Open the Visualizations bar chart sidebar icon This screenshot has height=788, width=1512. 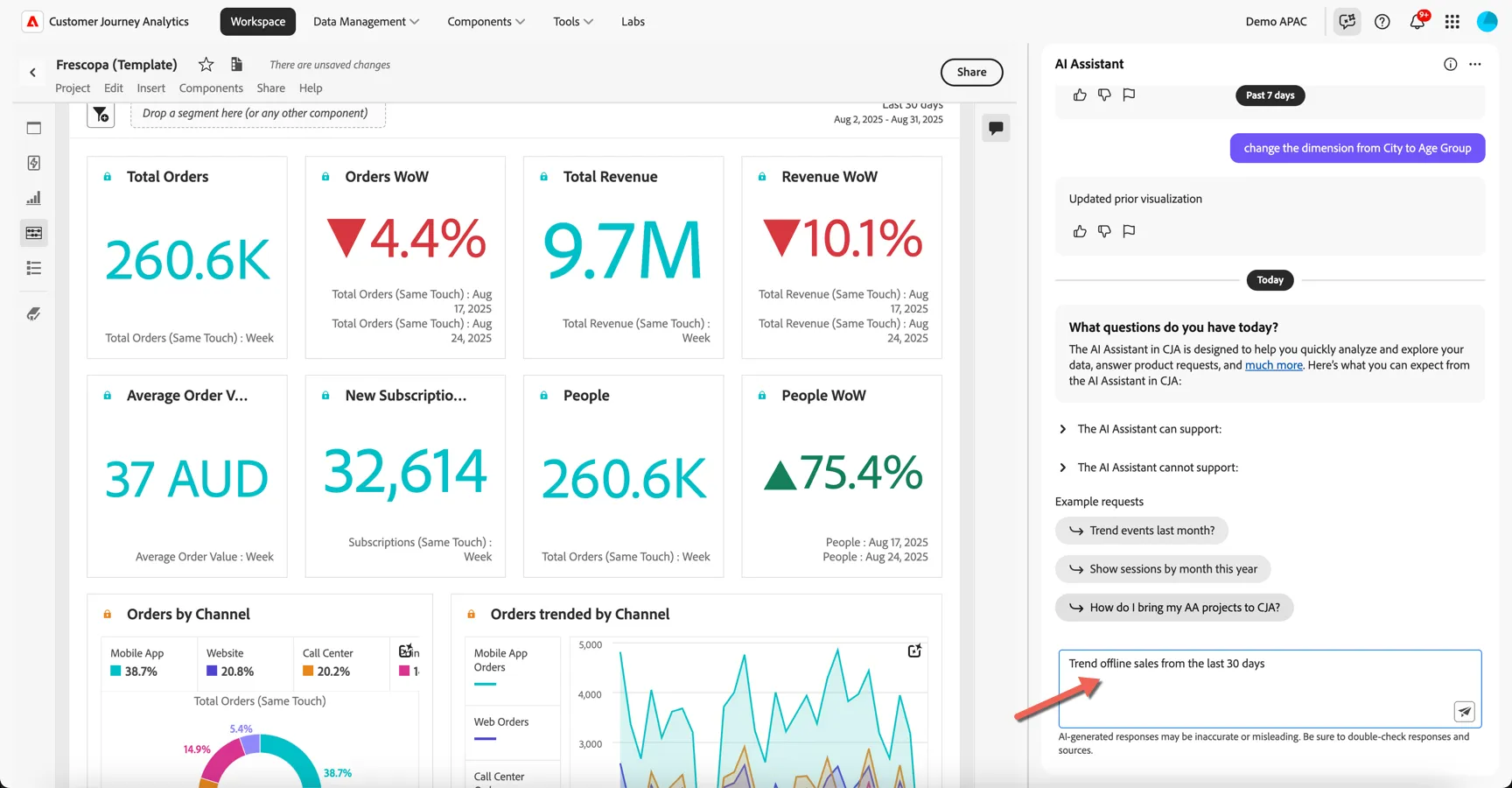tap(34, 198)
